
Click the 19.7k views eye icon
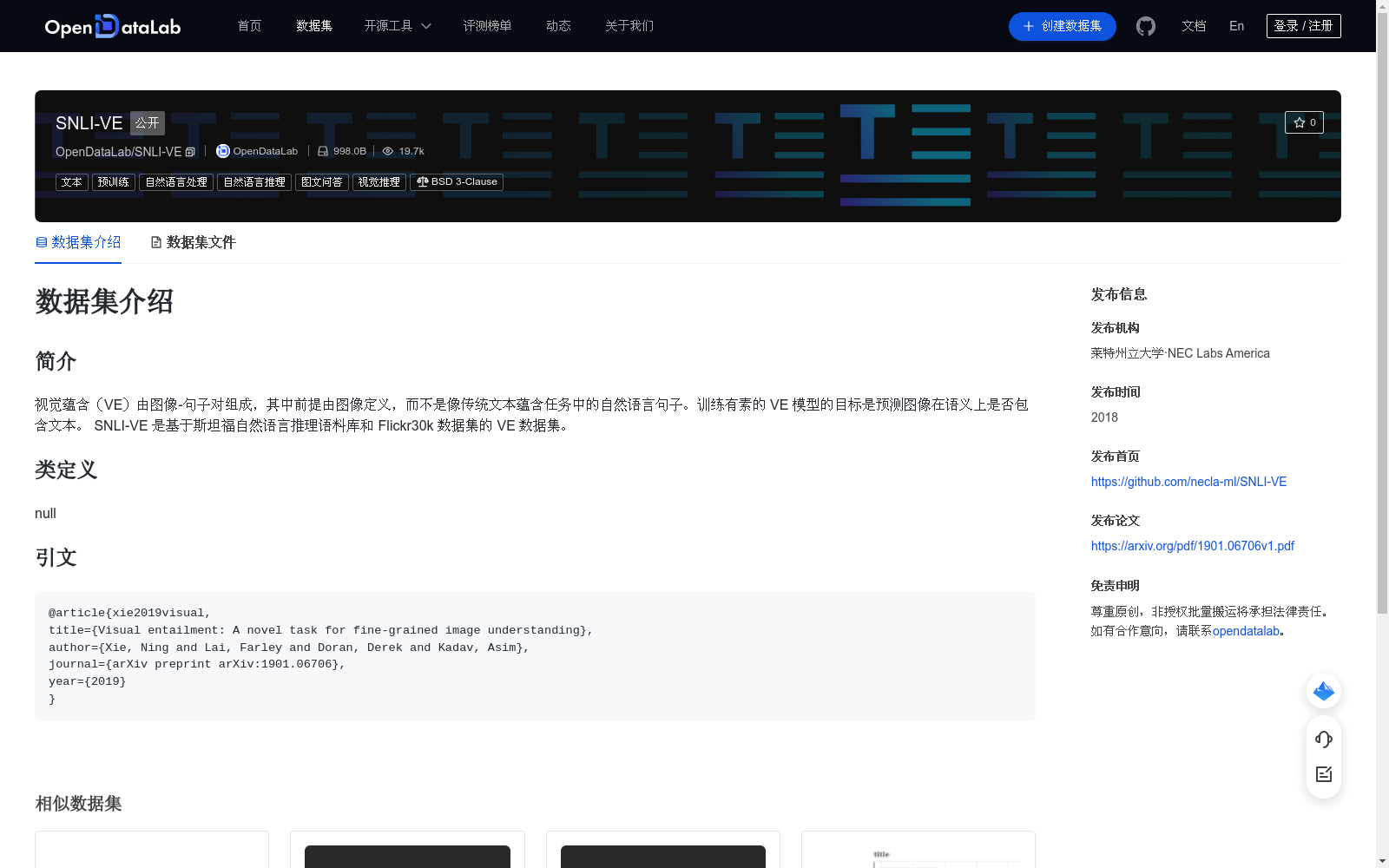coord(388,151)
